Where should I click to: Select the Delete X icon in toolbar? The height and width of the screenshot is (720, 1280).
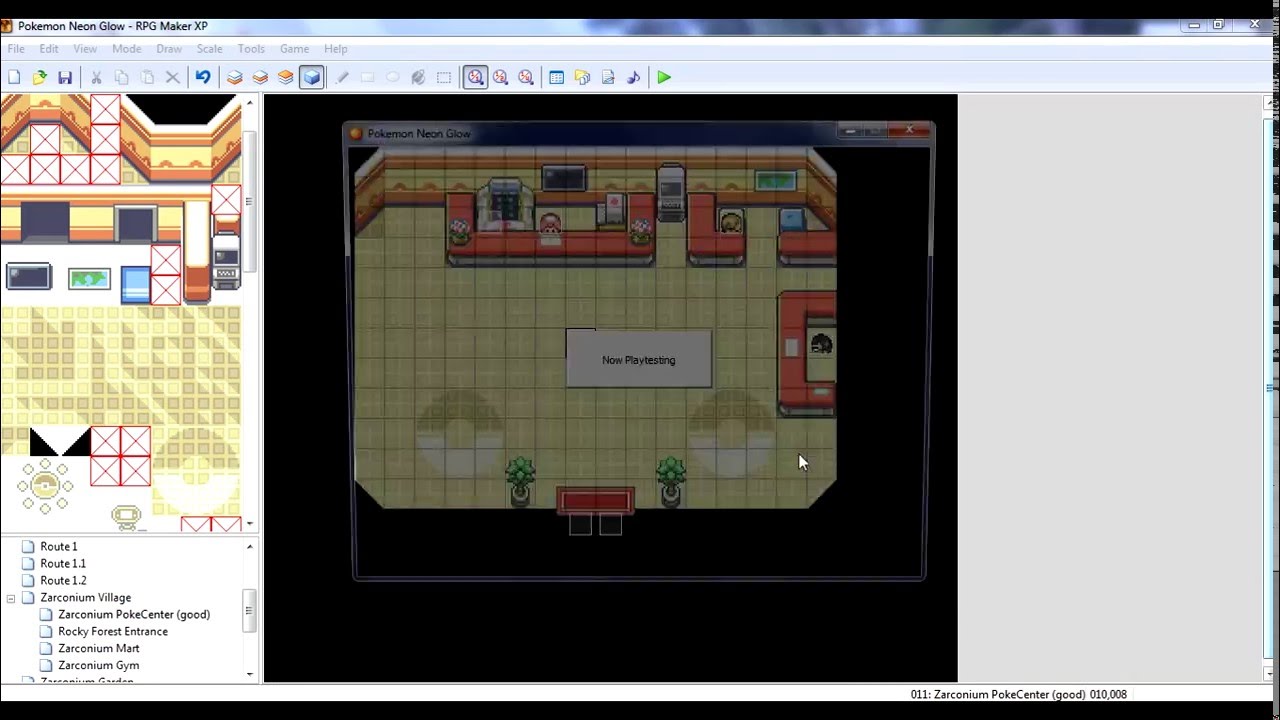[172, 77]
